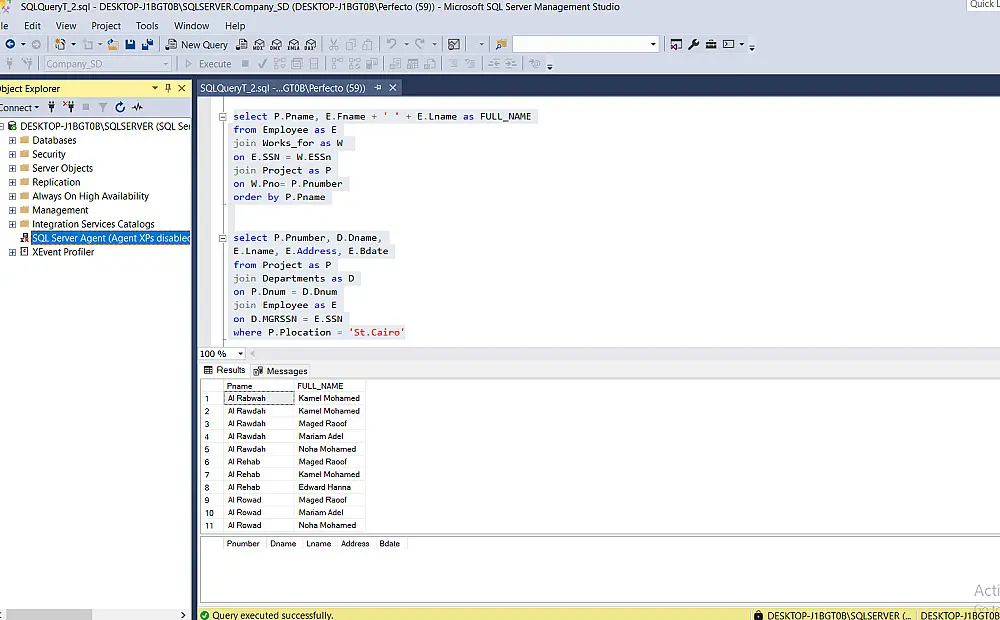Image resolution: width=1000 pixels, height=620 pixels.
Task: Click the Activity Monitor icon in toolbar
Action: 454,44
